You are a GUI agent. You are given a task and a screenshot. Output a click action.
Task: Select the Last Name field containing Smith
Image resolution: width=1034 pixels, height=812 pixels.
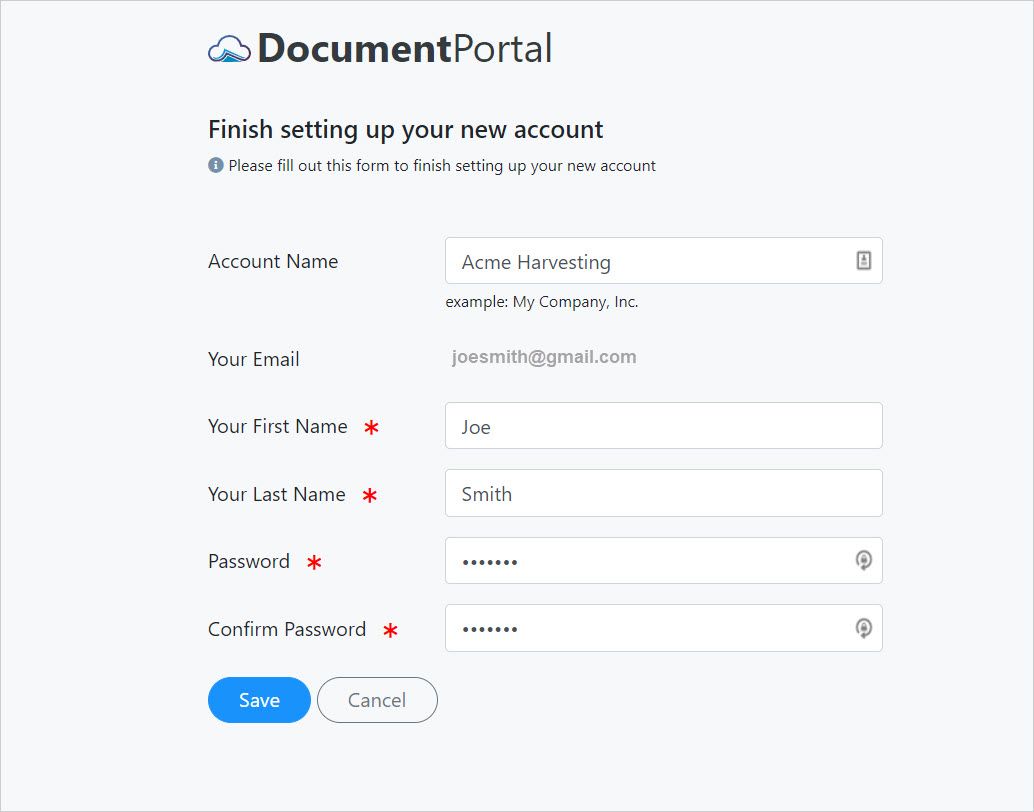663,493
